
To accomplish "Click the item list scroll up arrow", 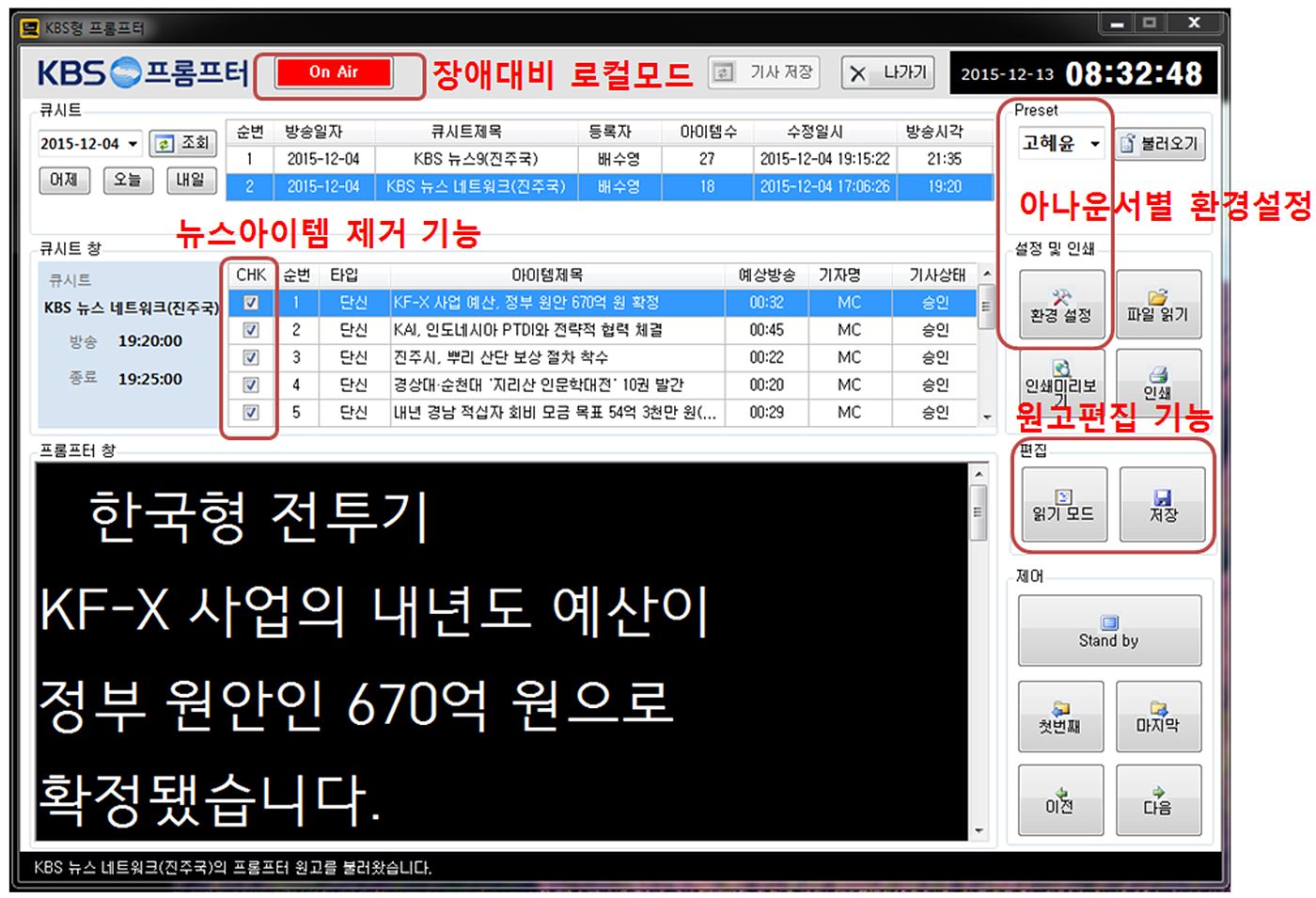I will tap(986, 274).
